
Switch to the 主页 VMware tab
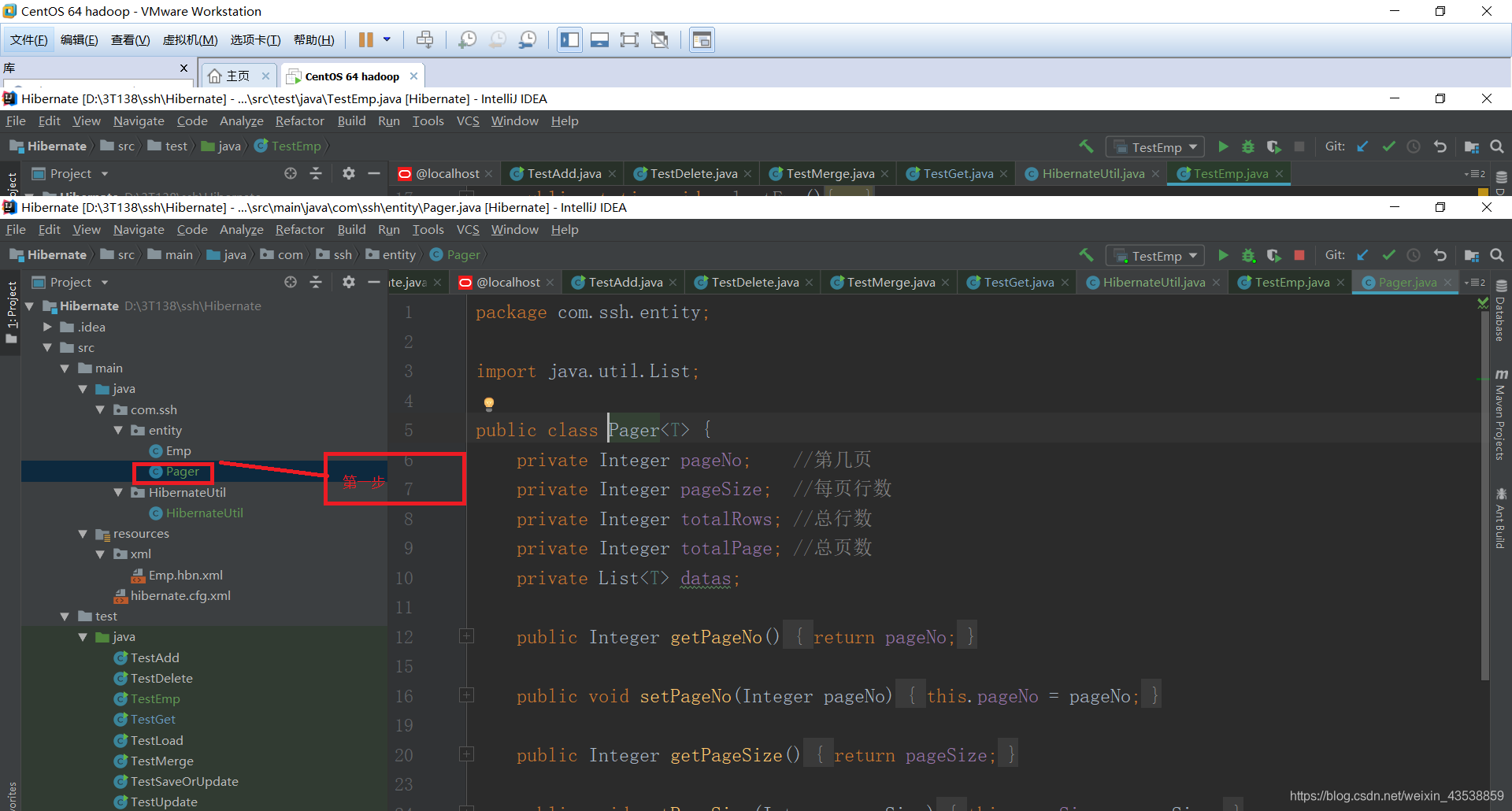237,76
